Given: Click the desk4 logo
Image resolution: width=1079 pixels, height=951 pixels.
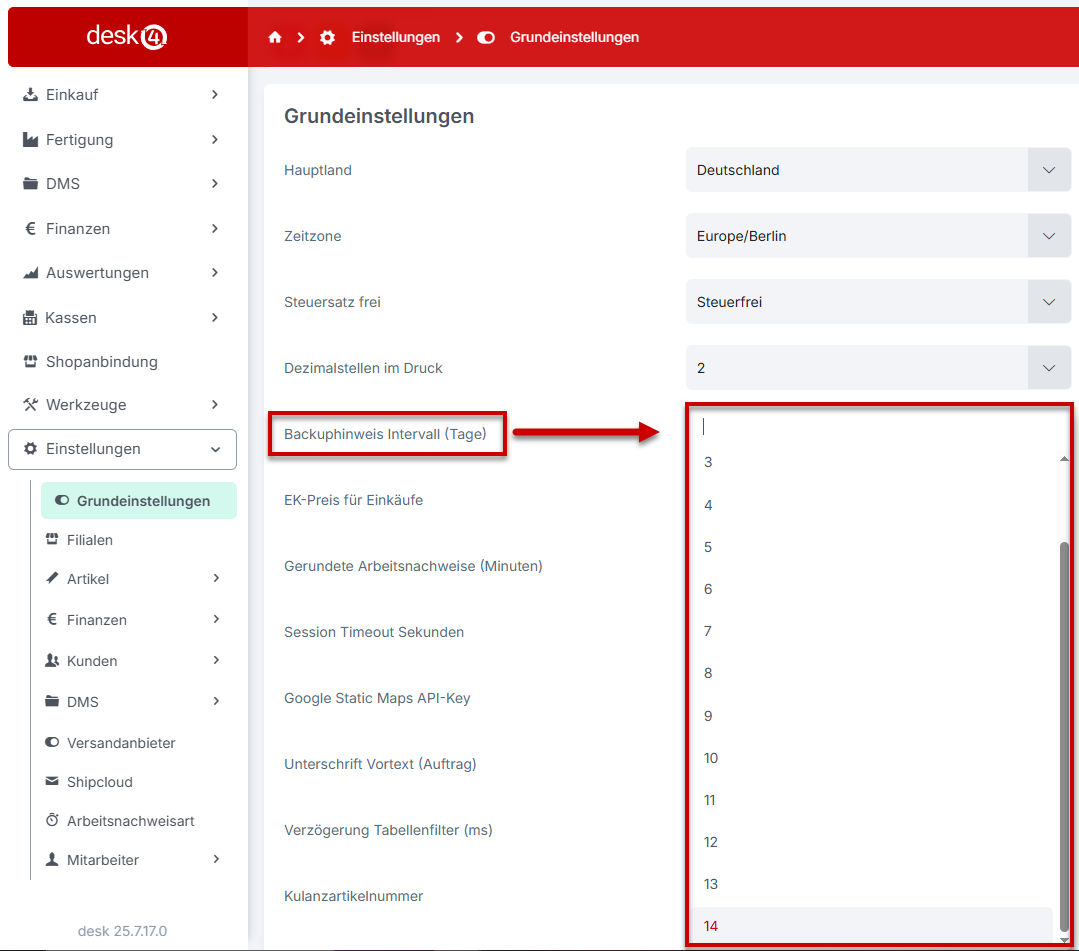Looking at the screenshot, I should pos(127,37).
